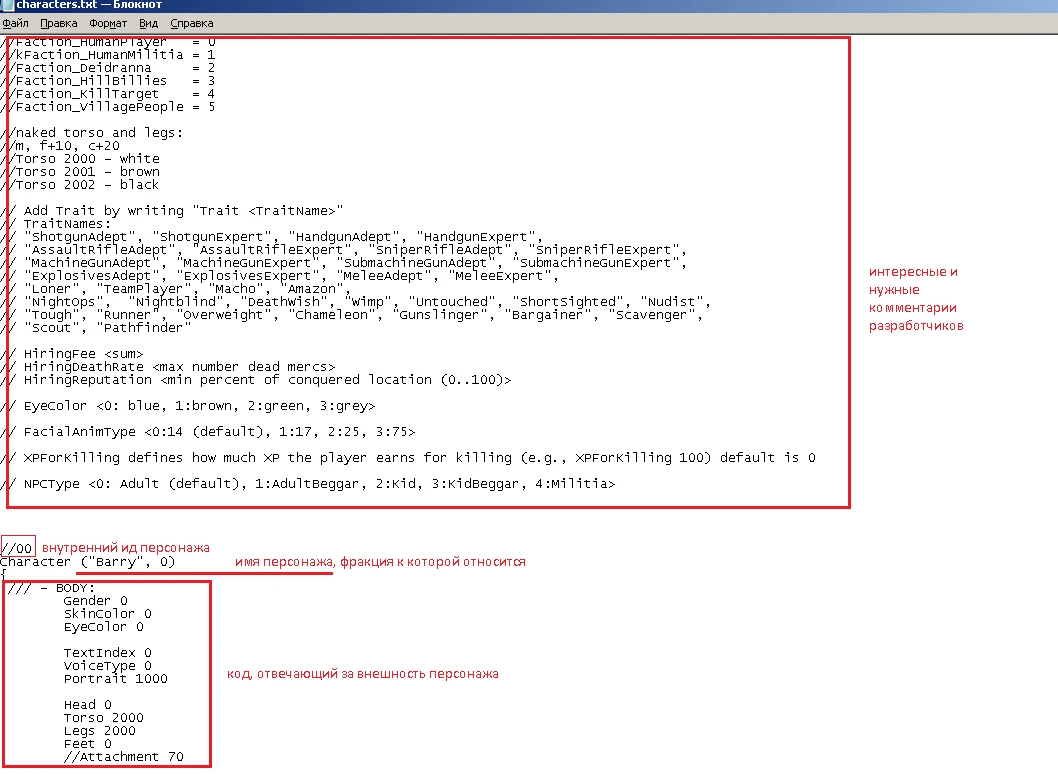Click the 'VoiceType 0' line
The height and width of the screenshot is (774, 1058).
107,665
